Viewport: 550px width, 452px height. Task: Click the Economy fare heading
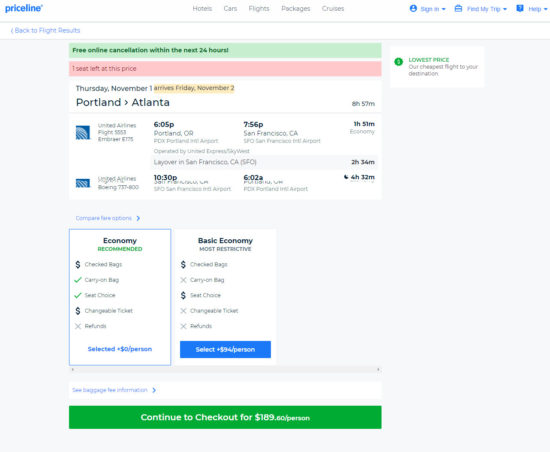tap(120, 241)
